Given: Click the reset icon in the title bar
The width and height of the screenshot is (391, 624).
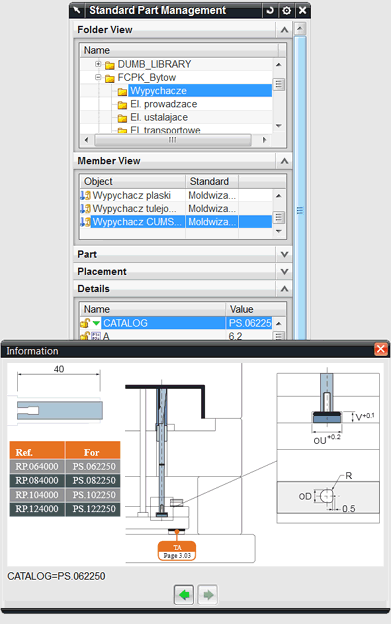Looking at the screenshot, I should 270,10.
